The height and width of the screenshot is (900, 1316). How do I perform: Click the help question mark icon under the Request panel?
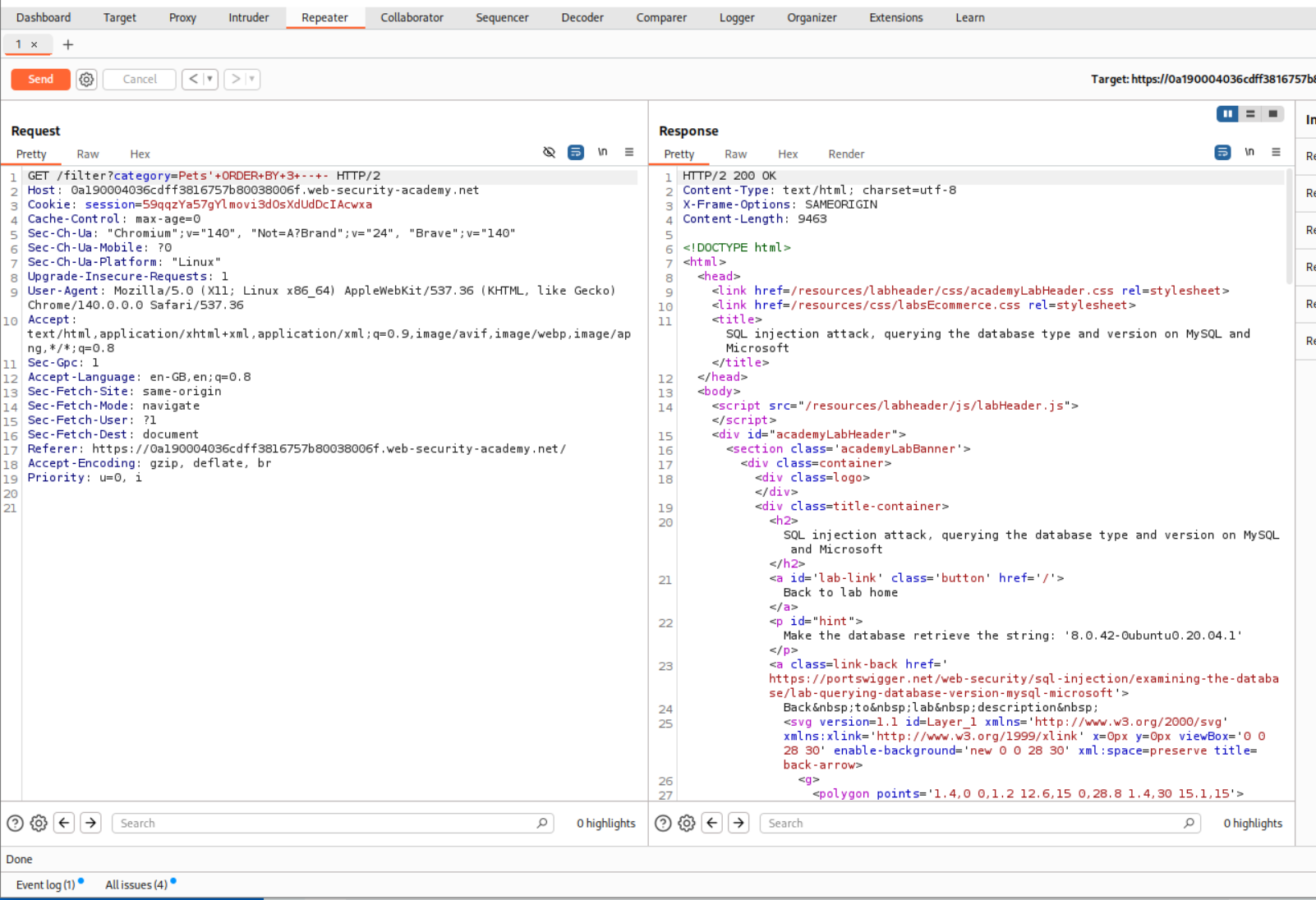pos(15,822)
